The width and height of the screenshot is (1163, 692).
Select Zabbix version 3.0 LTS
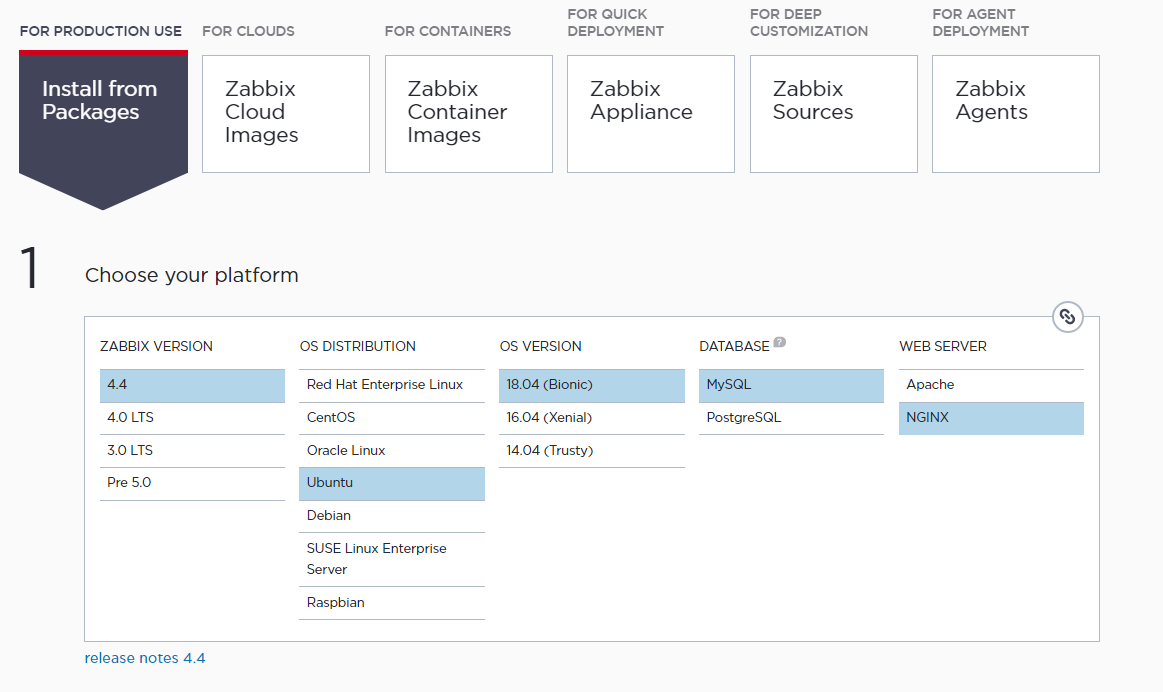[192, 451]
